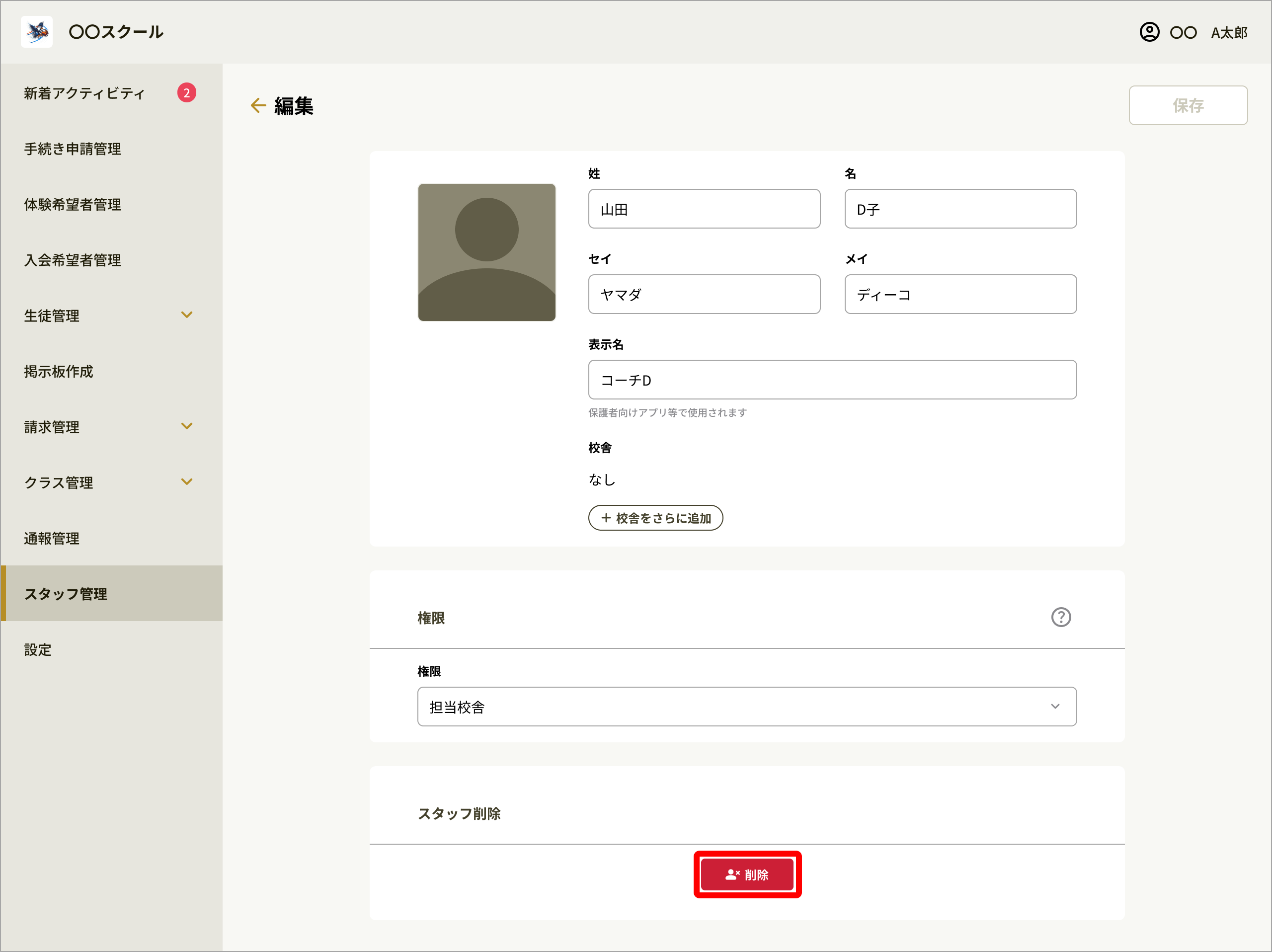1272x952 pixels.
Task: Expand the 請求管理 sidebar chevron
Action: [x=186, y=426]
